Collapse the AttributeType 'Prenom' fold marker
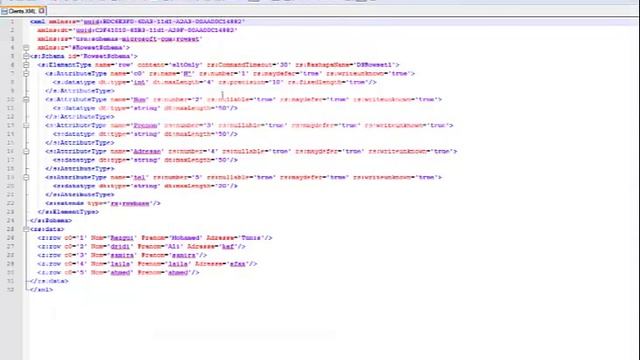Screen dimensions: 640x360 coord(26,126)
